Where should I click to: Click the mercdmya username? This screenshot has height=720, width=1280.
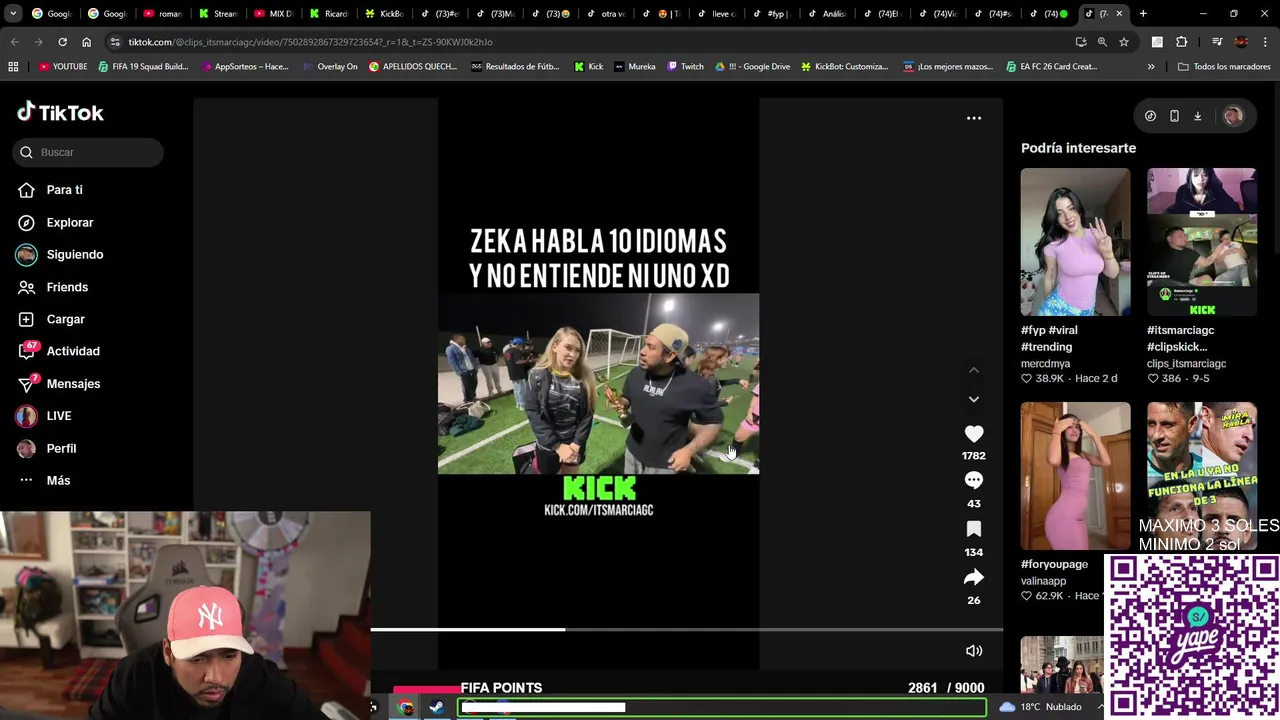pos(1045,364)
